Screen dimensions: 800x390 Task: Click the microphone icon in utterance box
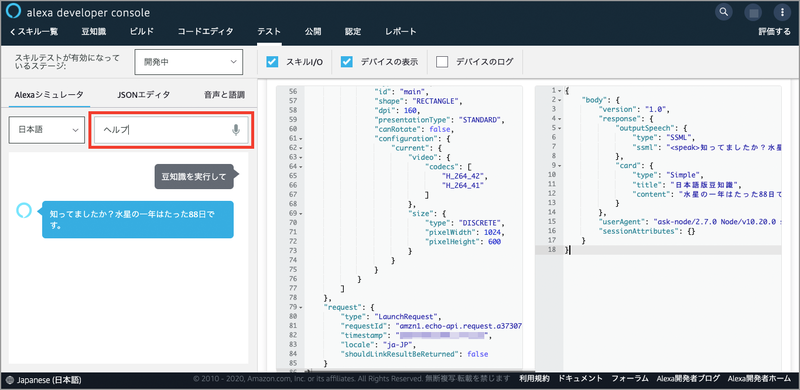[235, 130]
